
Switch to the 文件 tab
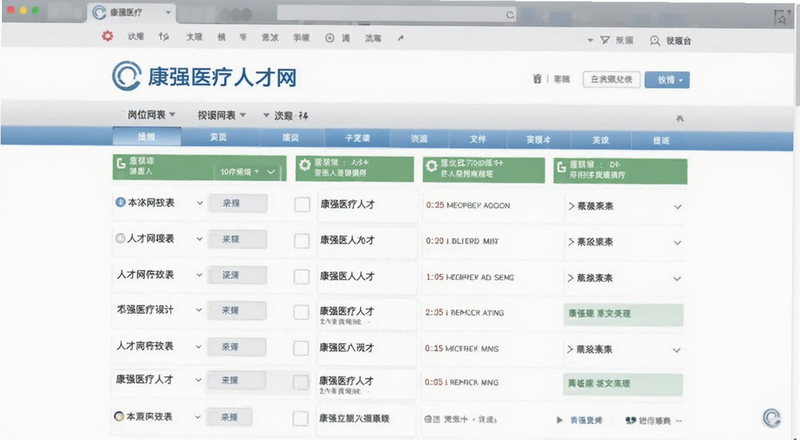point(478,139)
